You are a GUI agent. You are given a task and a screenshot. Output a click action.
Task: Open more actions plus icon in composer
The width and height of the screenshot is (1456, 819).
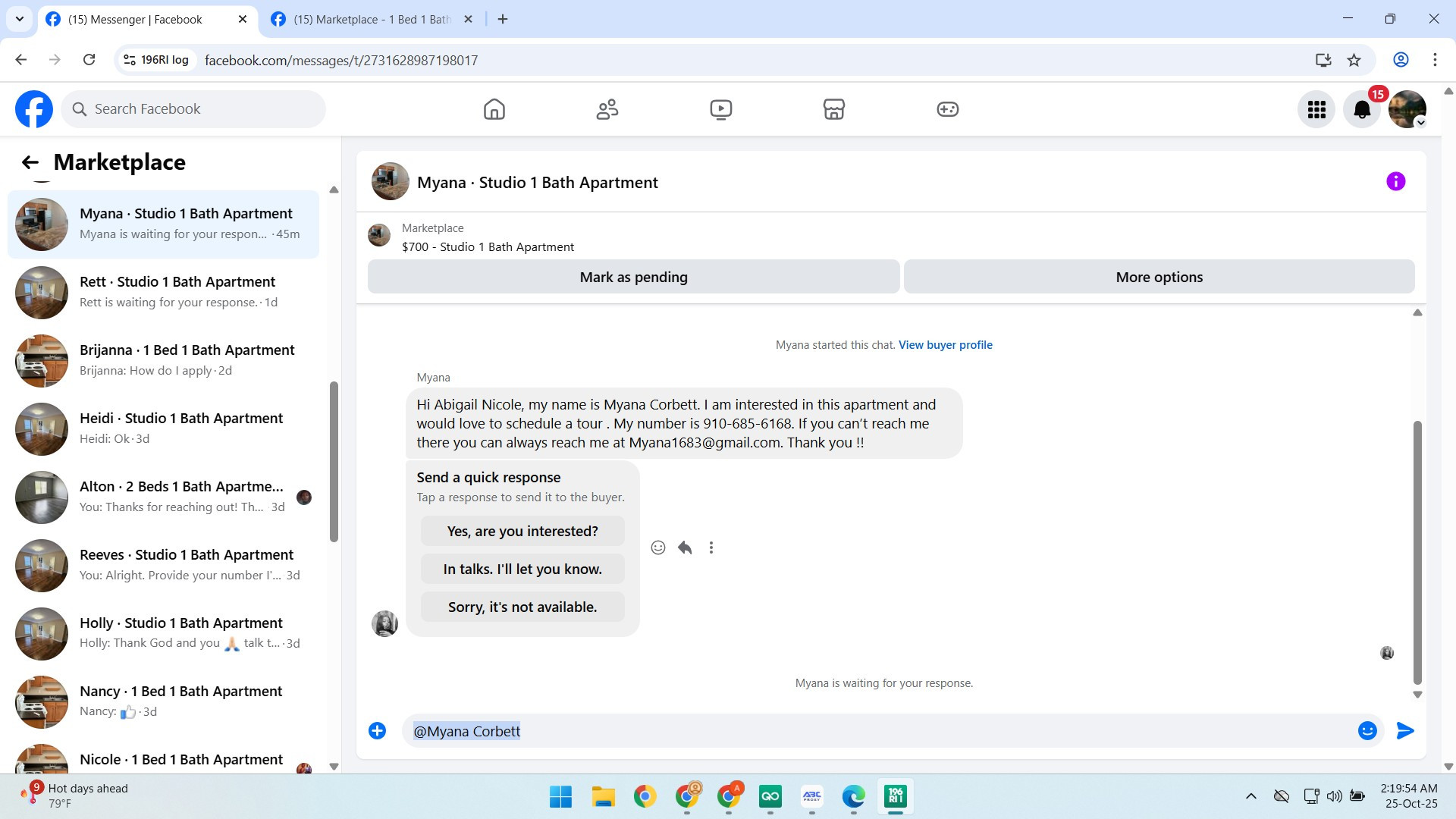[377, 731]
